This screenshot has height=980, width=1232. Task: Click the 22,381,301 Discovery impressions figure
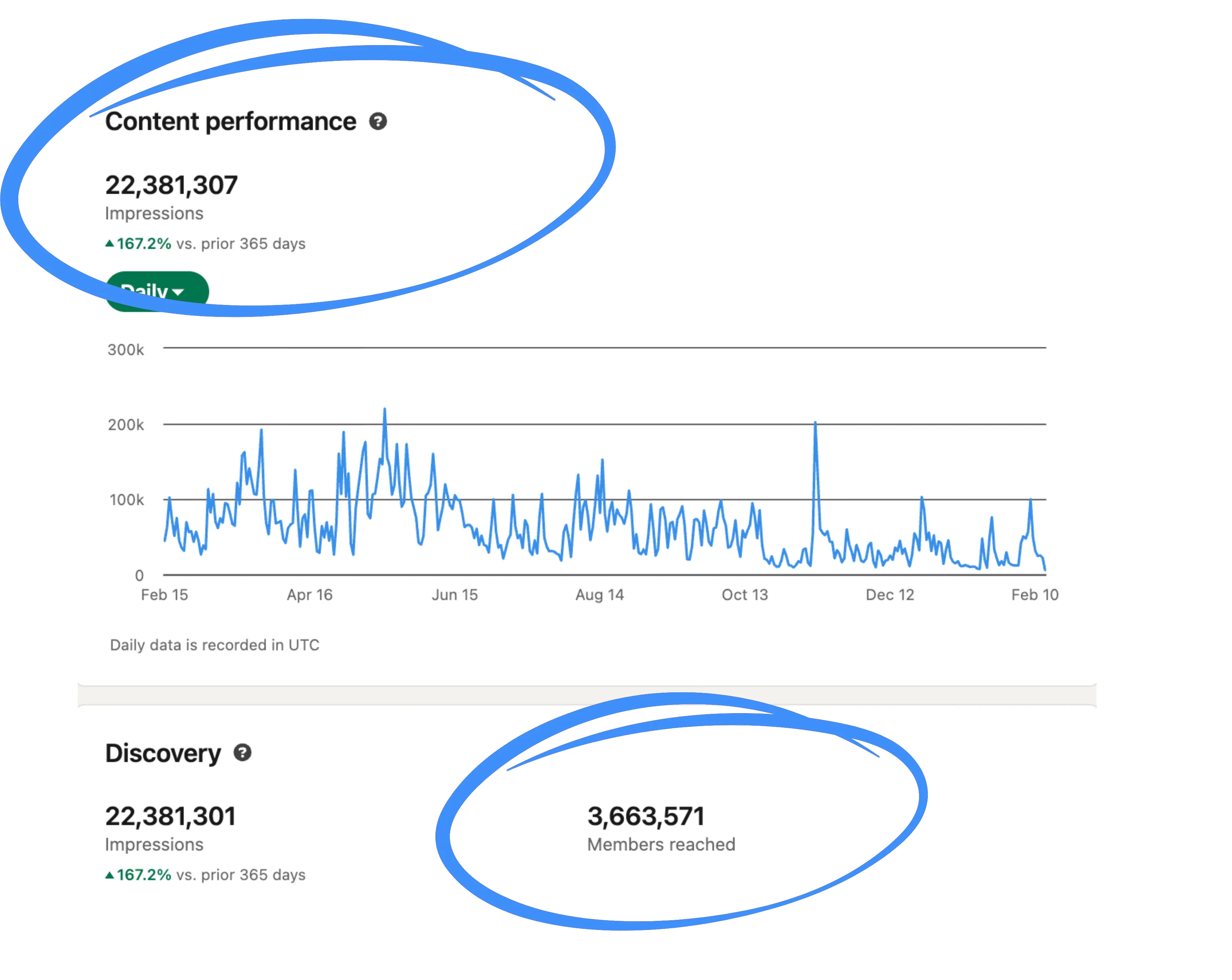pos(170,816)
